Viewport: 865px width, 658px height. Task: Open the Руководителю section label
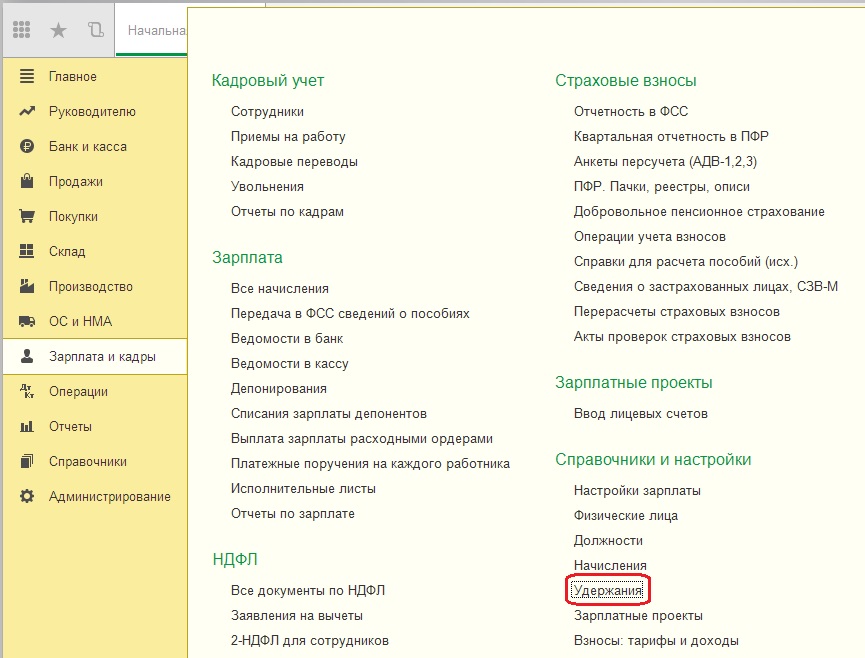(92, 111)
